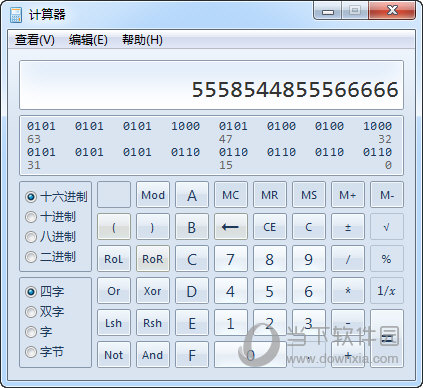
Task: Click the backspace arrow button
Action: point(231,227)
